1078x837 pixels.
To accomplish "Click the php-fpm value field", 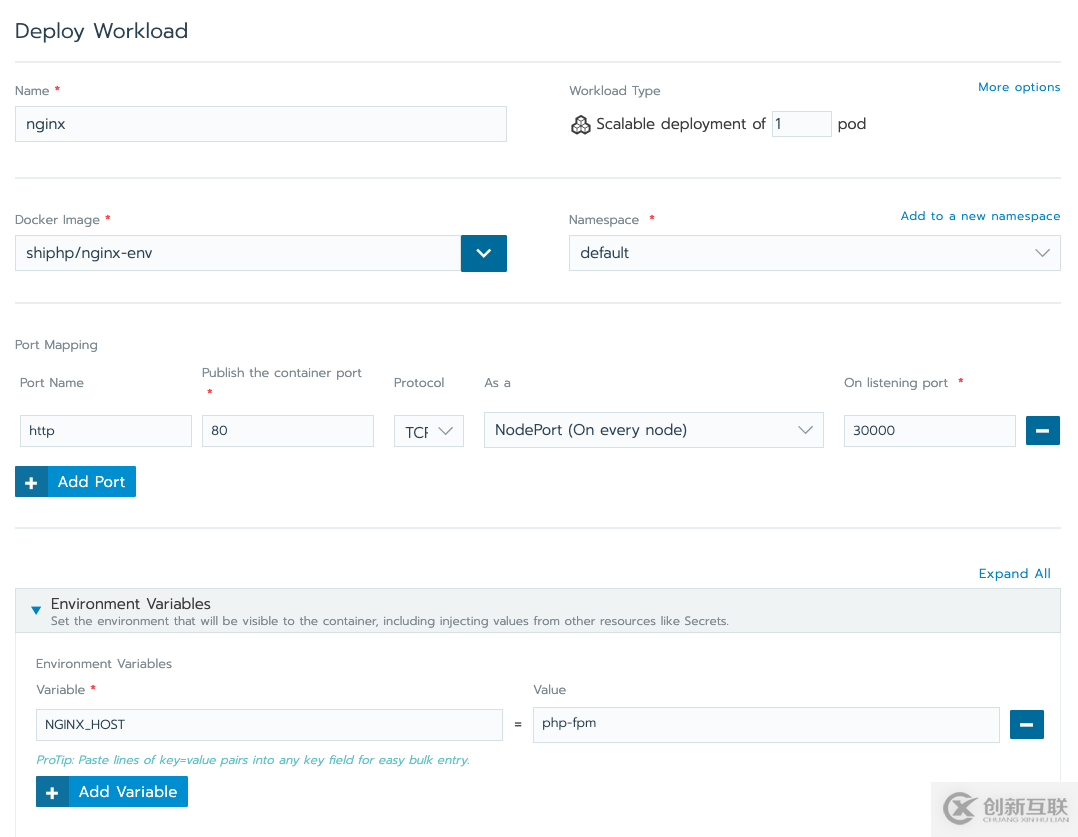I will pos(765,725).
